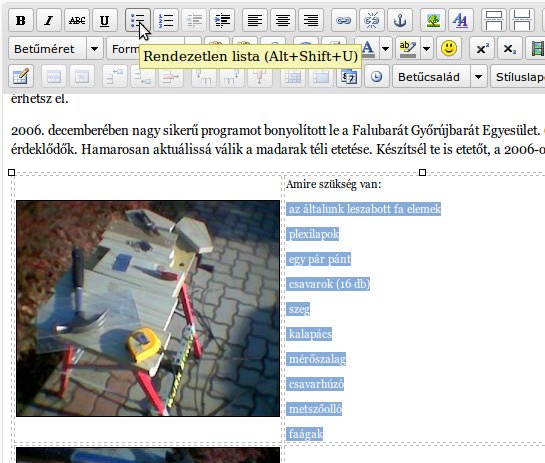This screenshot has width=545, height=463.
Task: Open the Stíluslap styles selector
Action: pyautogui.click(x=518, y=76)
